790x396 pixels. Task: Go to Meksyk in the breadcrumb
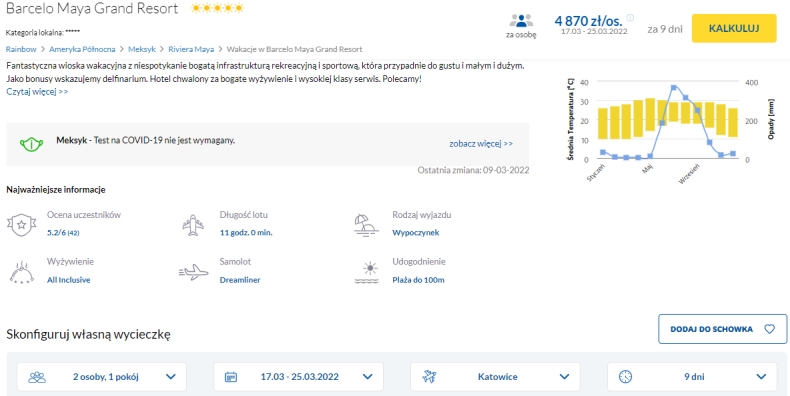pos(139,49)
